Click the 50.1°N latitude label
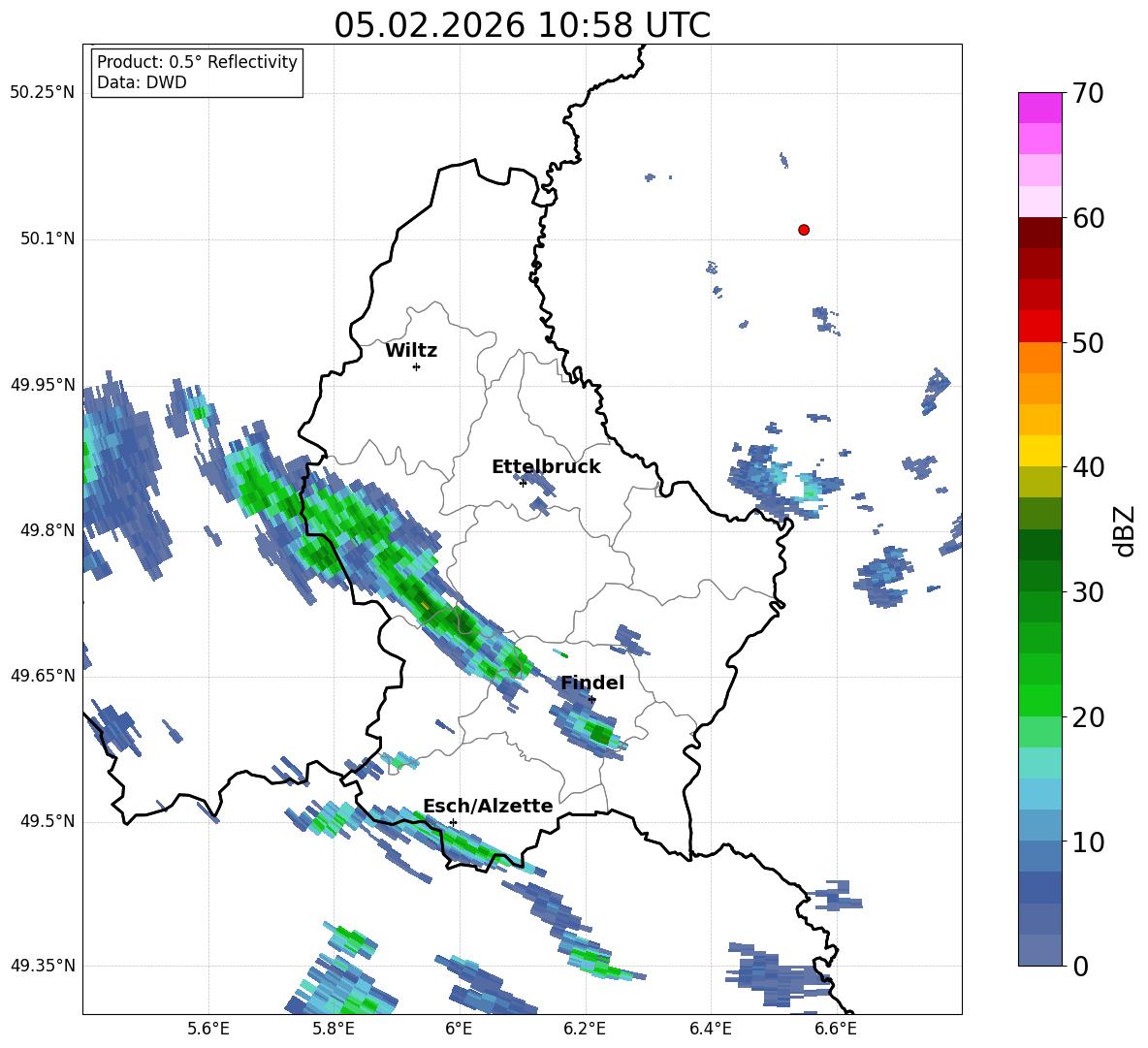 [x=48, y=238]
